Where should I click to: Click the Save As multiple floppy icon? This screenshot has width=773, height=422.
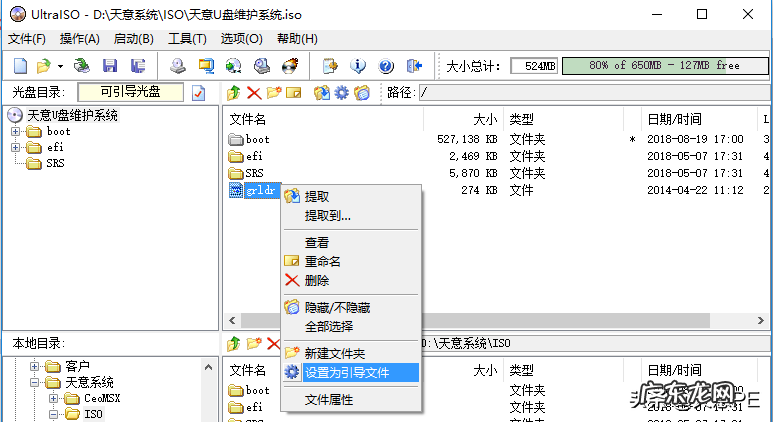pyautogui.click(x=138, y=66)
